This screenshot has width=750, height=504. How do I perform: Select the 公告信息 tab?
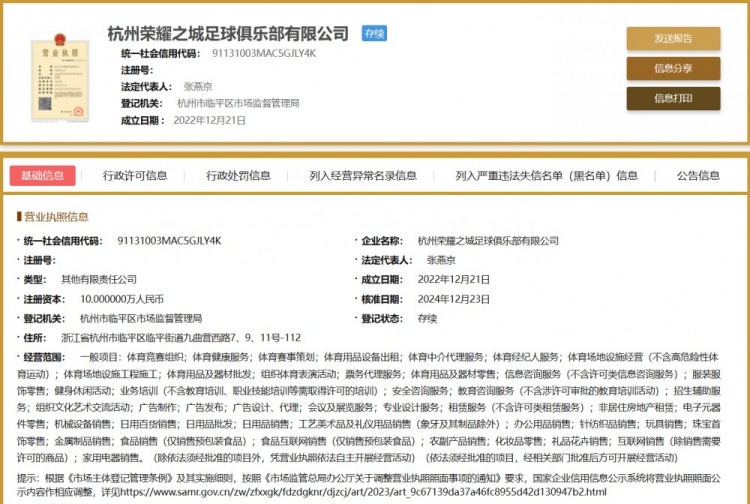click(x=698, y=176)
